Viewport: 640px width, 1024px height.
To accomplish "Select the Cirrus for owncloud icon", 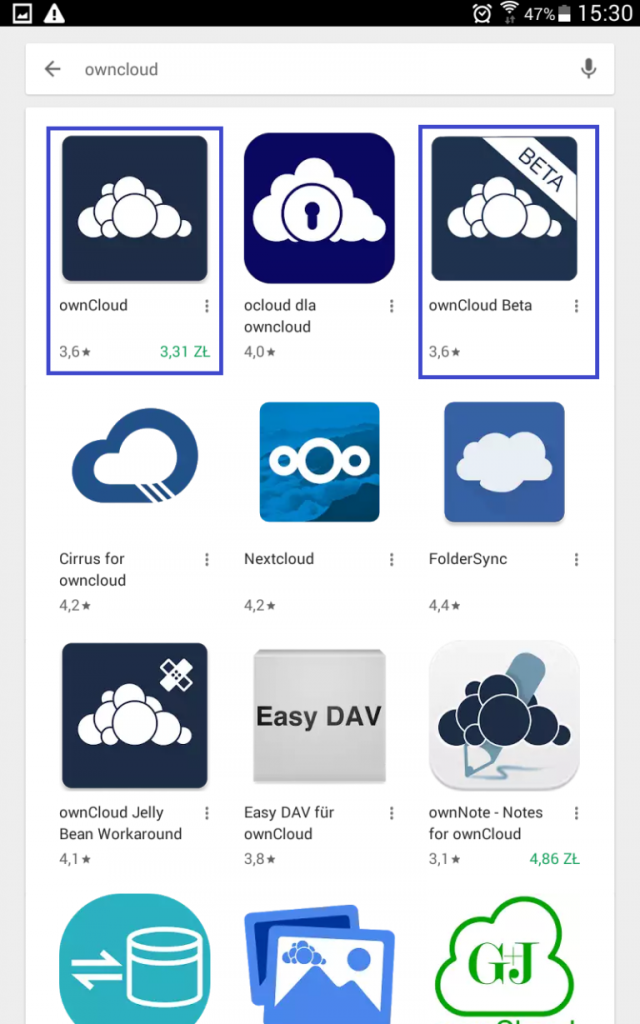I will pos(134,461).
